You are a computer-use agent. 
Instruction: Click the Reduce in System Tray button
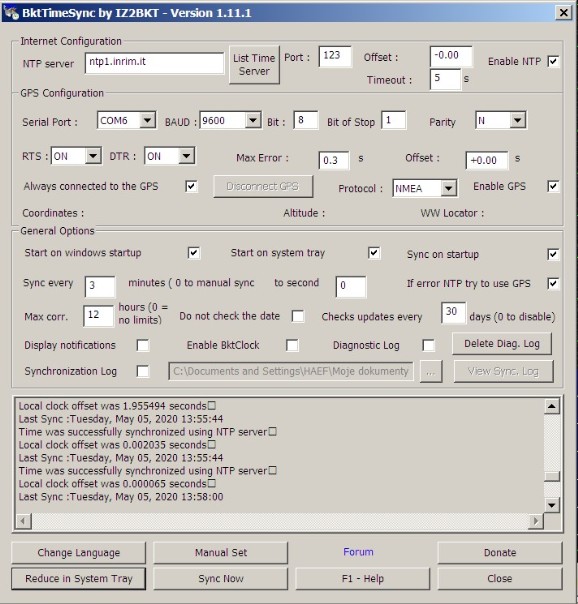pyautogui.click(x=79, y=579)
